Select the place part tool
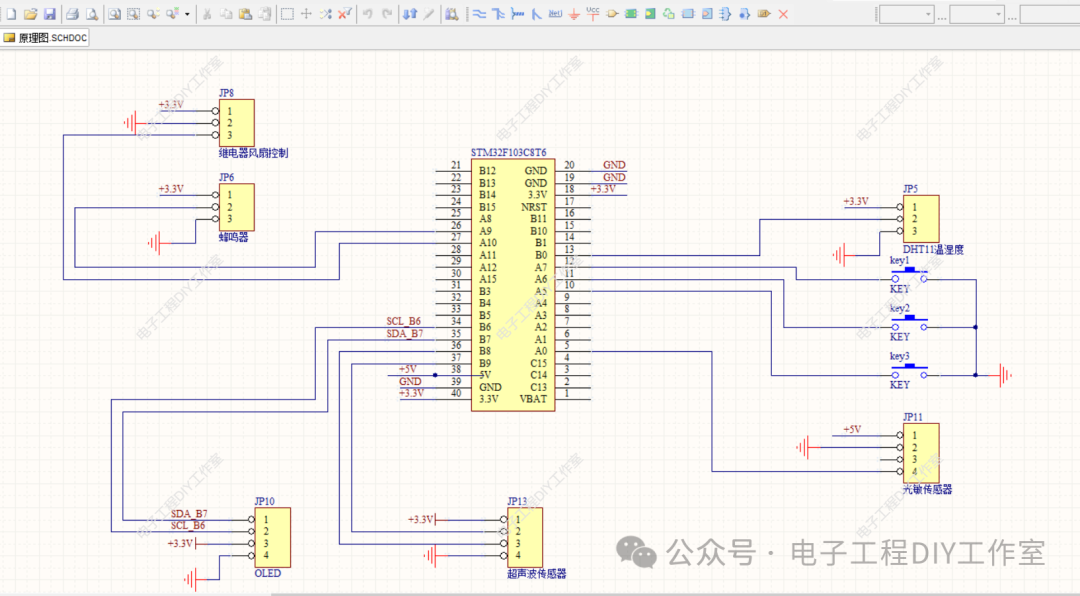This screenshot has width=1080, height=596. [x=612, y=14]
